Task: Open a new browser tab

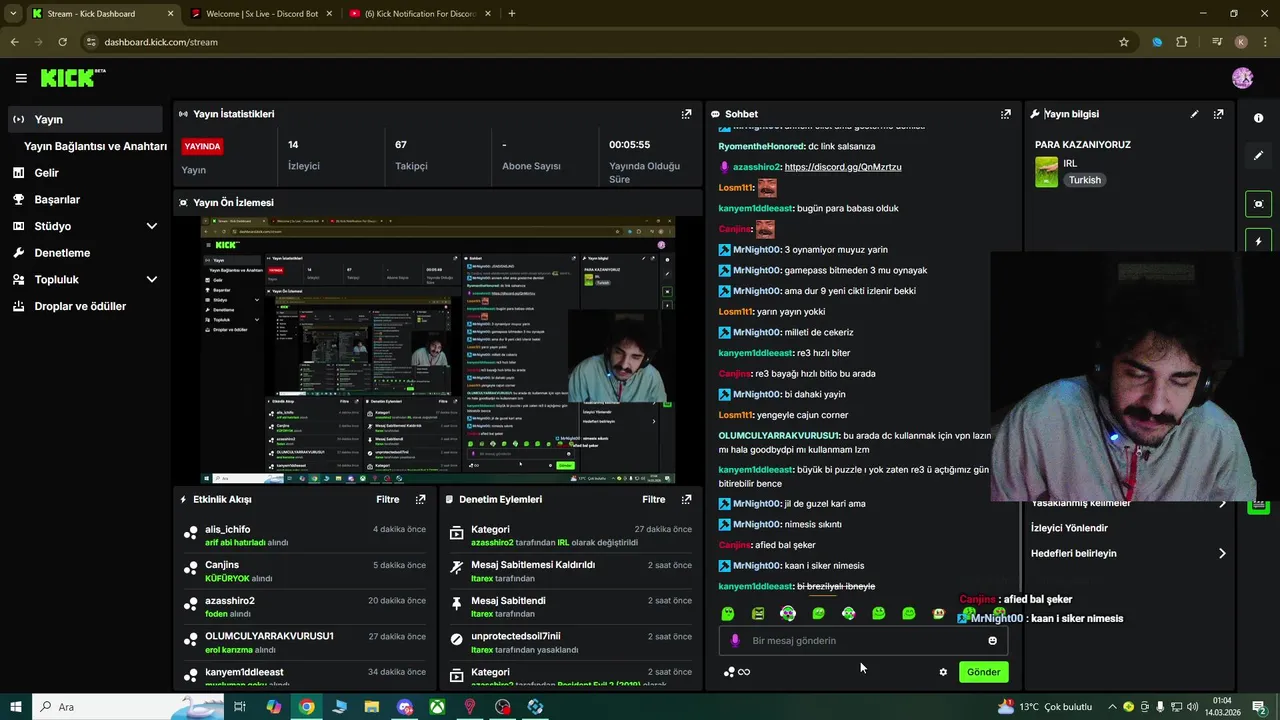Action: tap(512, 14)
